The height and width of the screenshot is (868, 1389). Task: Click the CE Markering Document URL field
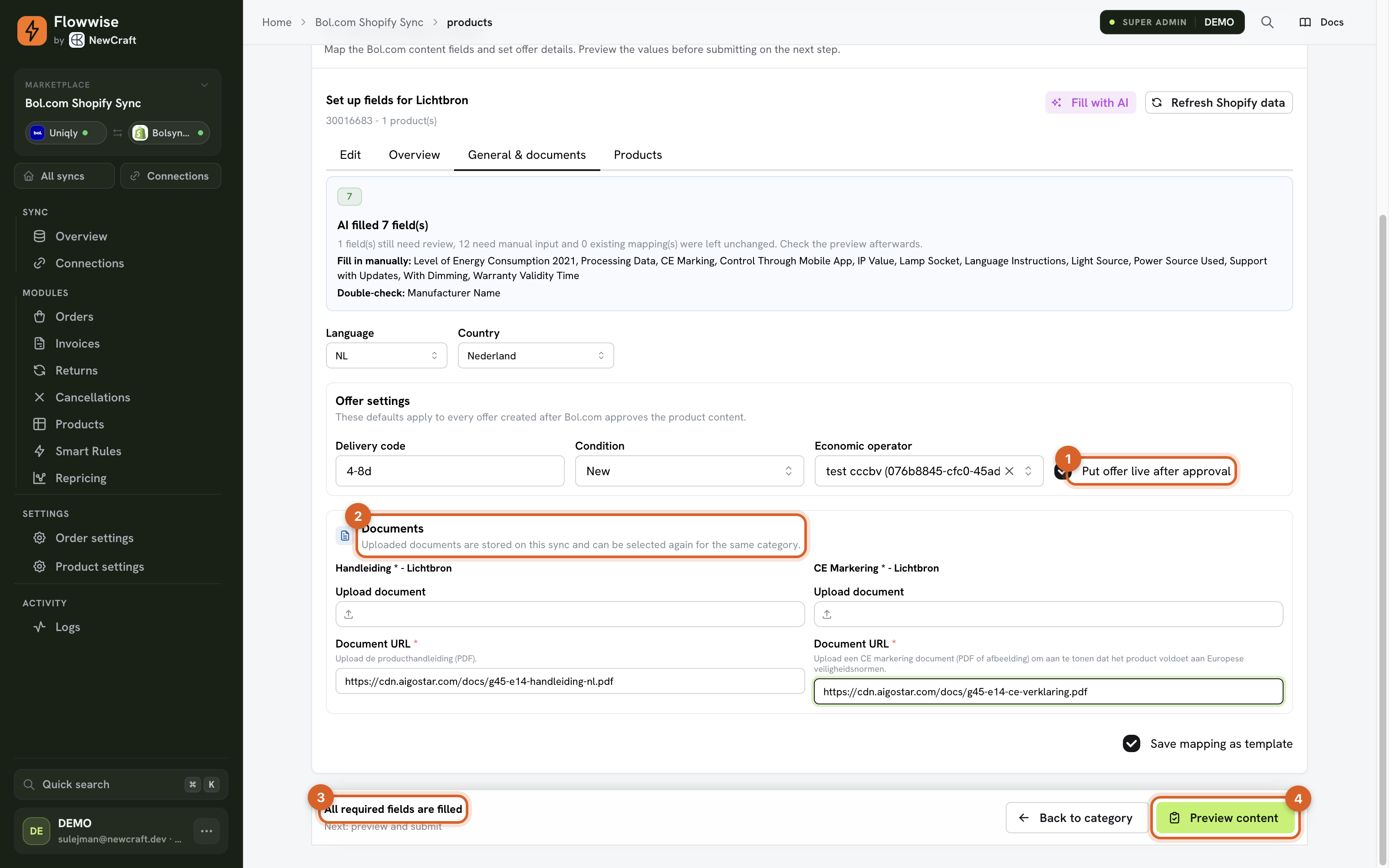(x=1048, y=691)
